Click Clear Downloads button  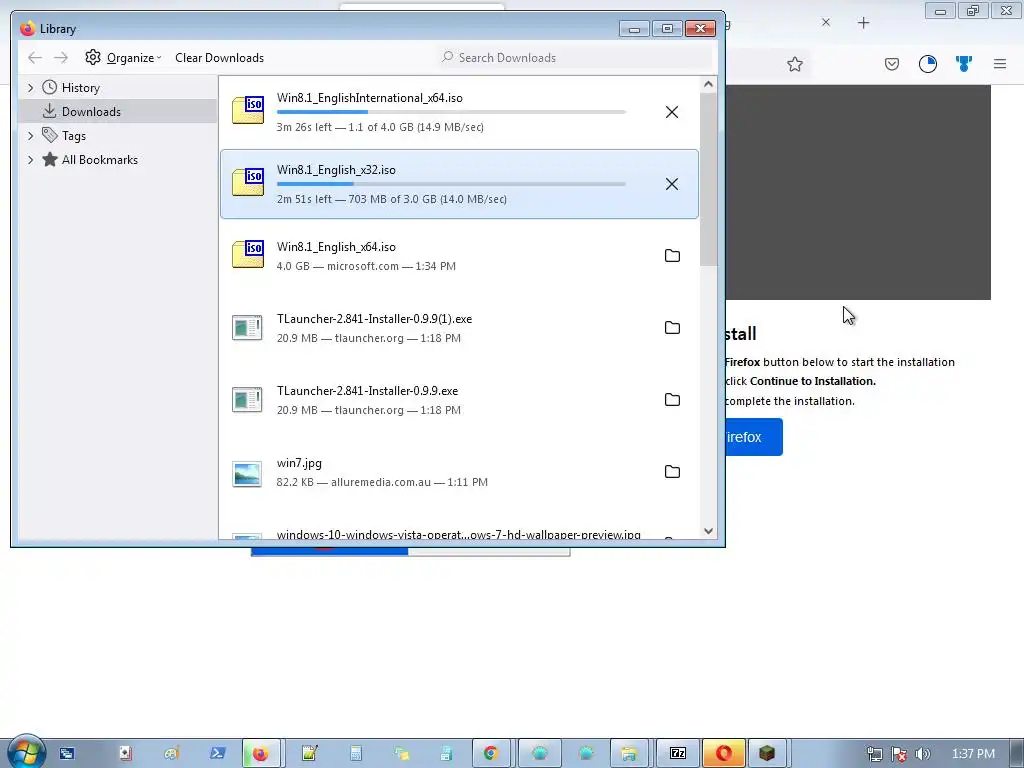[219, 57]
